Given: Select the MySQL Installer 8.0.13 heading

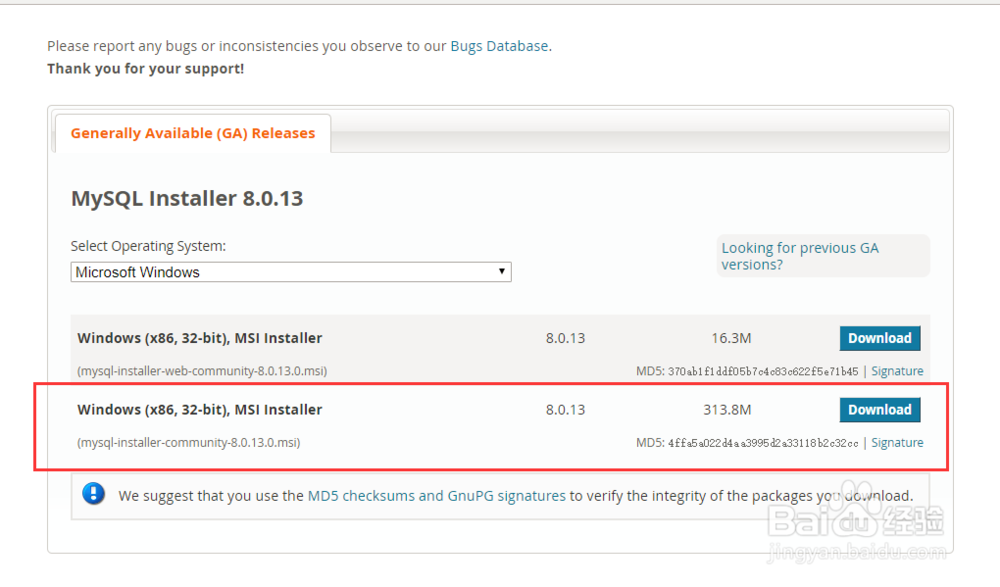Looking at the screenshot, I should pos(186,198).
